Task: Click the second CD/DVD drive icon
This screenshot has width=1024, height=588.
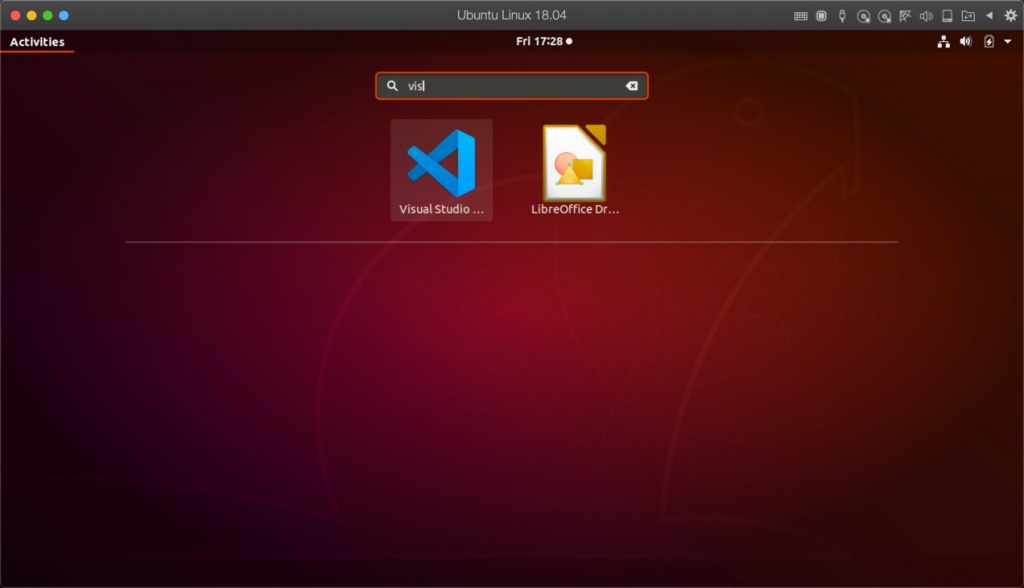Action: [884, 15]
